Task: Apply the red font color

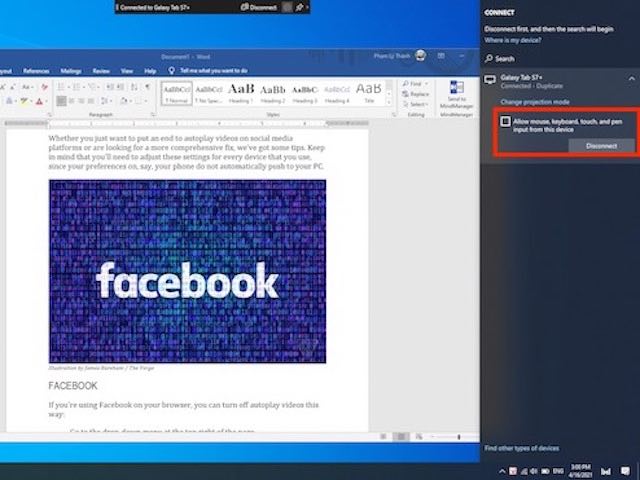Action: [39, 101]
